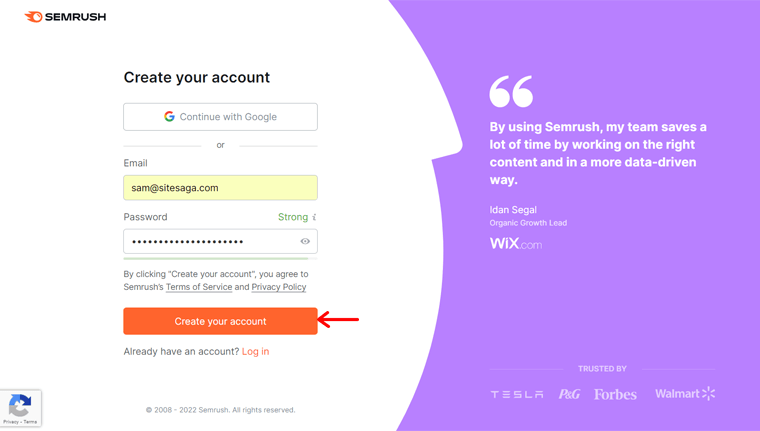Show password with eye icon
The height and width of the screenshot is (431, 760).
(305, 241)
